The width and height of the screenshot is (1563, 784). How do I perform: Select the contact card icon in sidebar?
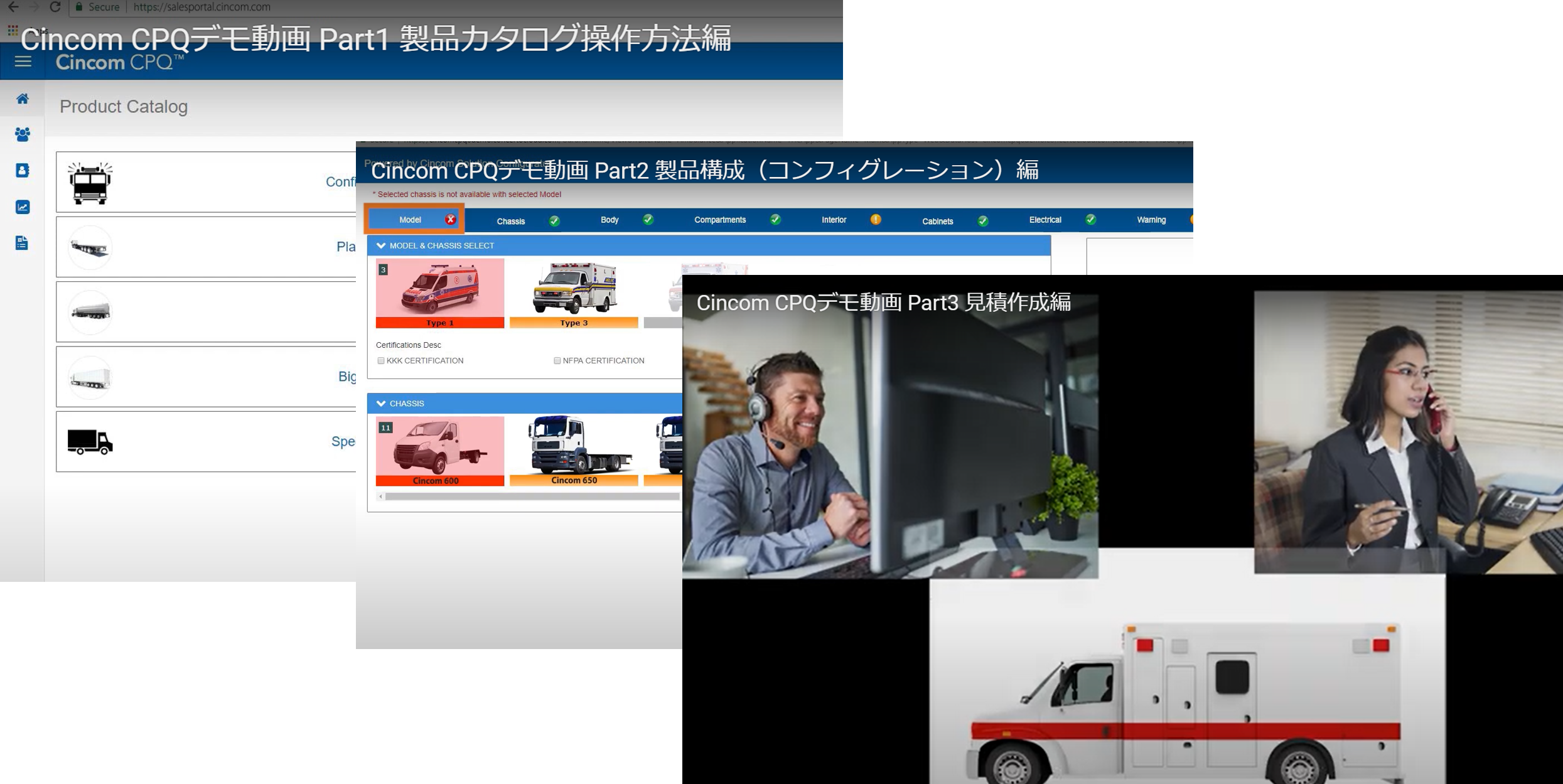coord(23,170)
